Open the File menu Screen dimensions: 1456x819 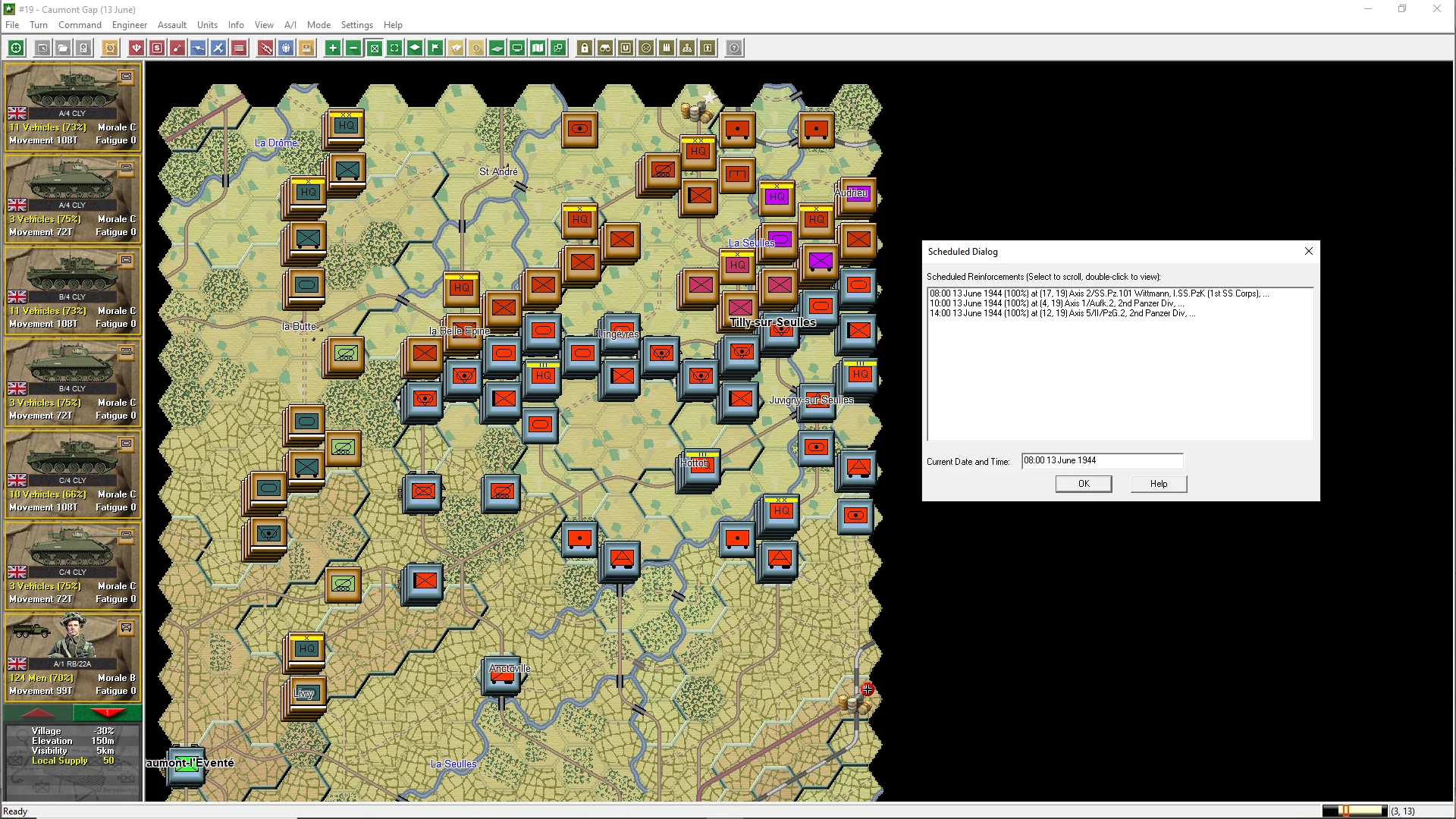click(x=12, y=24)
